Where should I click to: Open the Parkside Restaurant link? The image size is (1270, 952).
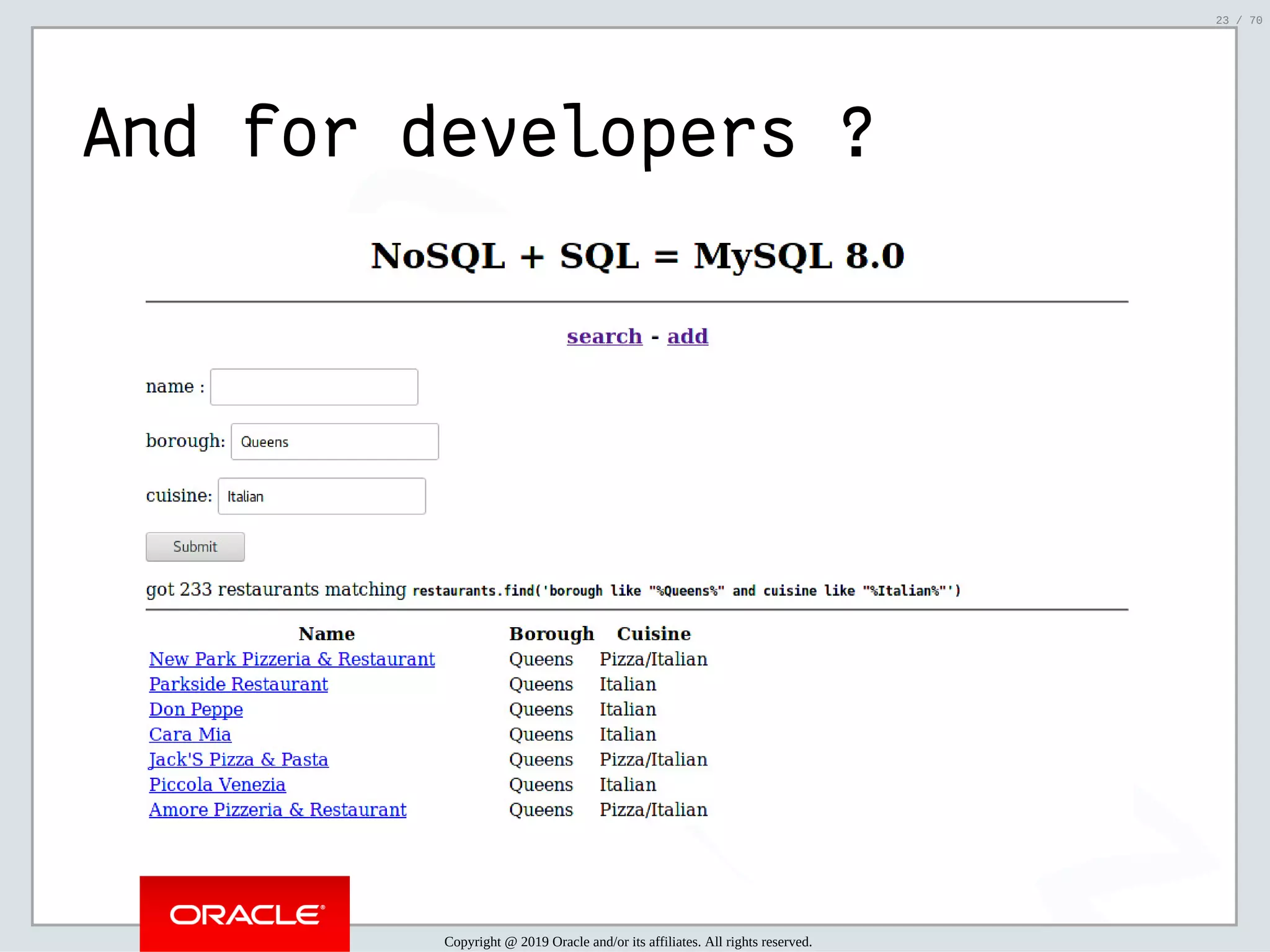[x=238, y=684]
